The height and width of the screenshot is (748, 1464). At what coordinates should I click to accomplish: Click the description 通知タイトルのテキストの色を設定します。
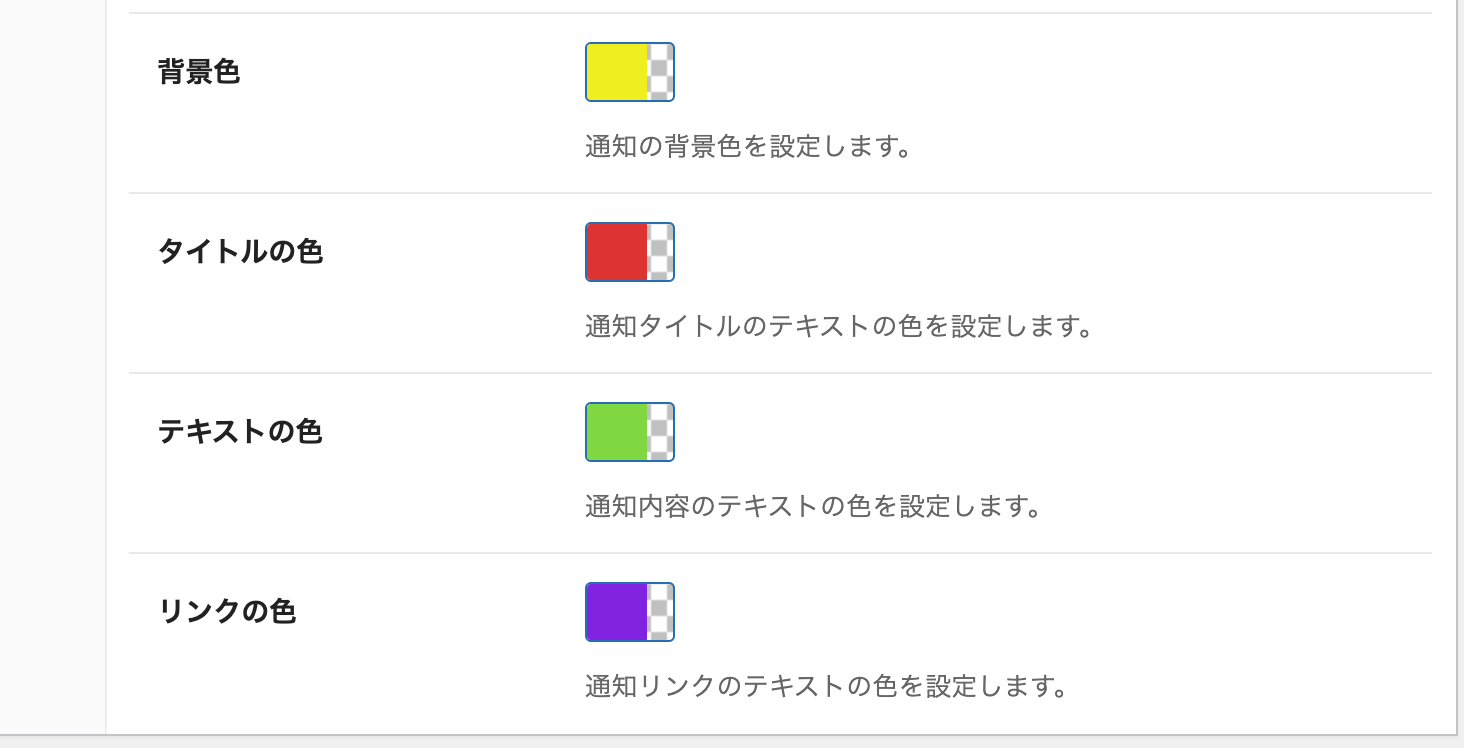pos(838,327)
